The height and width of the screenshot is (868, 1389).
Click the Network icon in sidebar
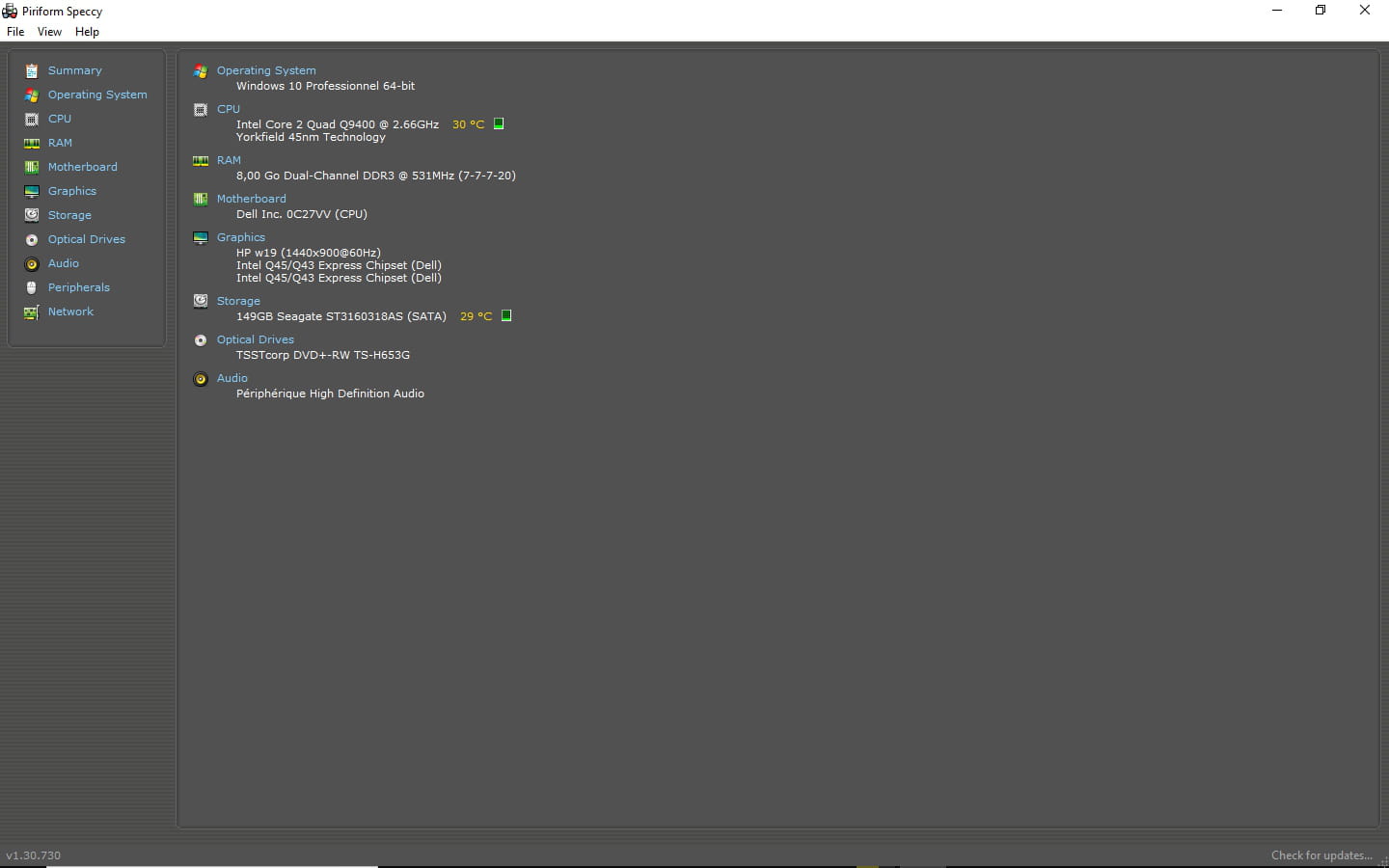[x=32, y=312]
